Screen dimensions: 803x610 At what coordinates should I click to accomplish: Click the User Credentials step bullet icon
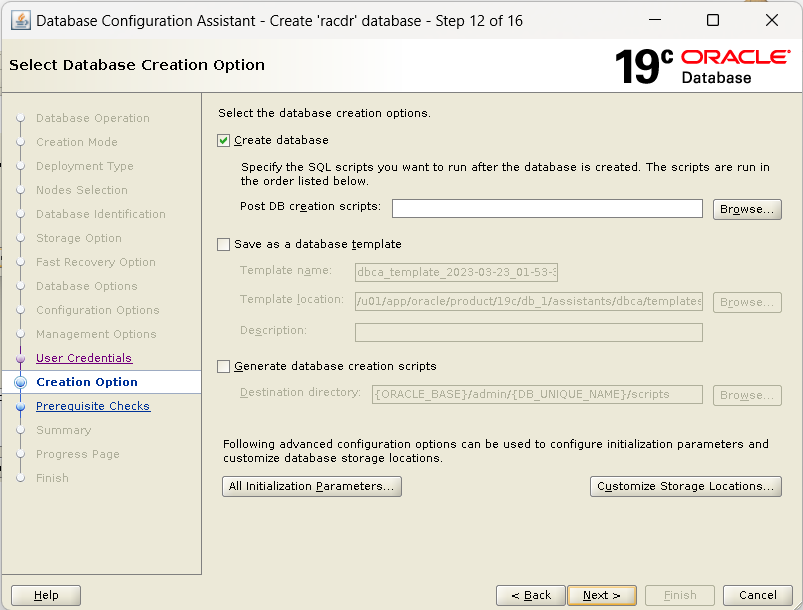[20, 359]
